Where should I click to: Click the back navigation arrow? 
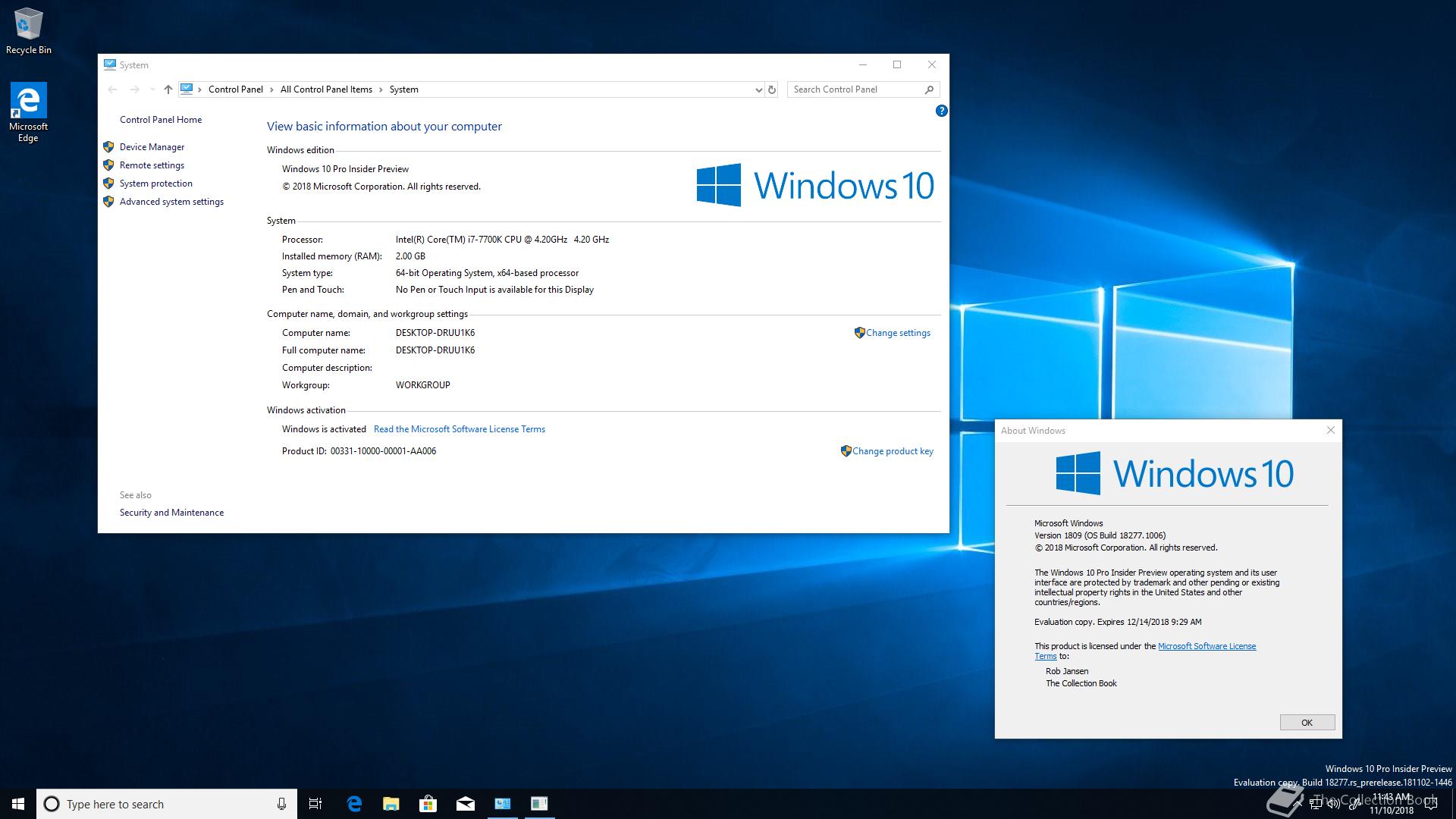pos(112,89)
